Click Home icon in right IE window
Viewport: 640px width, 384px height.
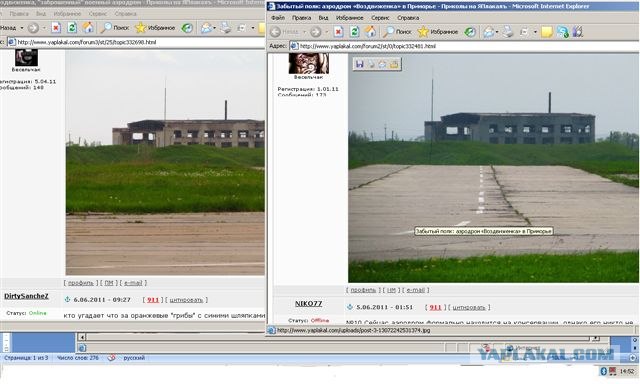[370, 32]
